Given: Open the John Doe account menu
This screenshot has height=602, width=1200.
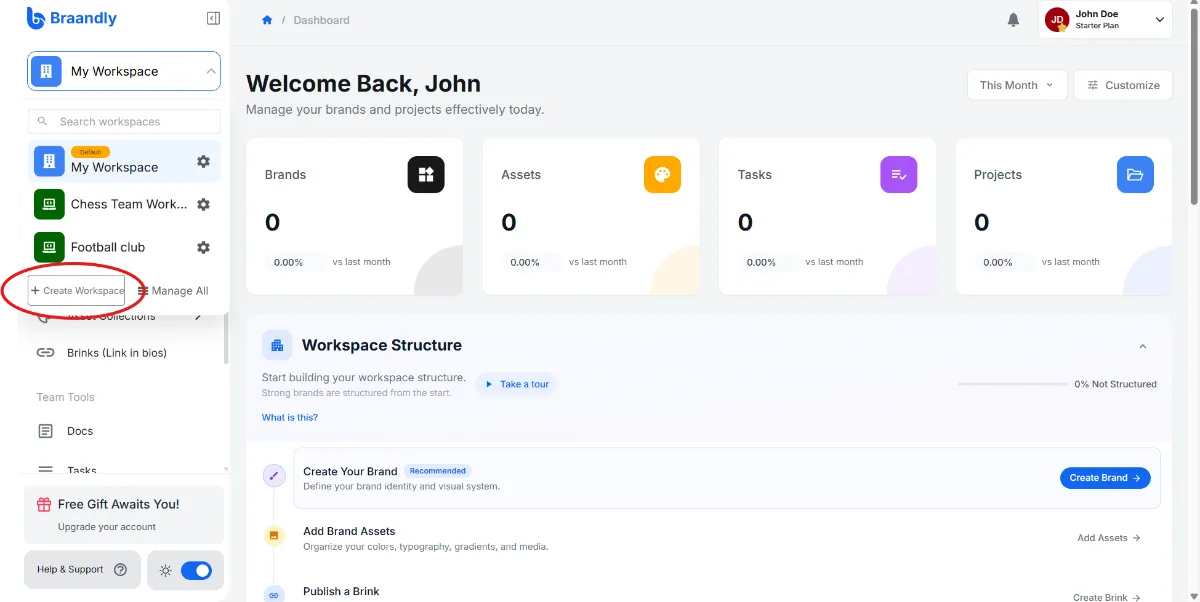Looking at the screenshot, I should click(x=1105, y=19).
